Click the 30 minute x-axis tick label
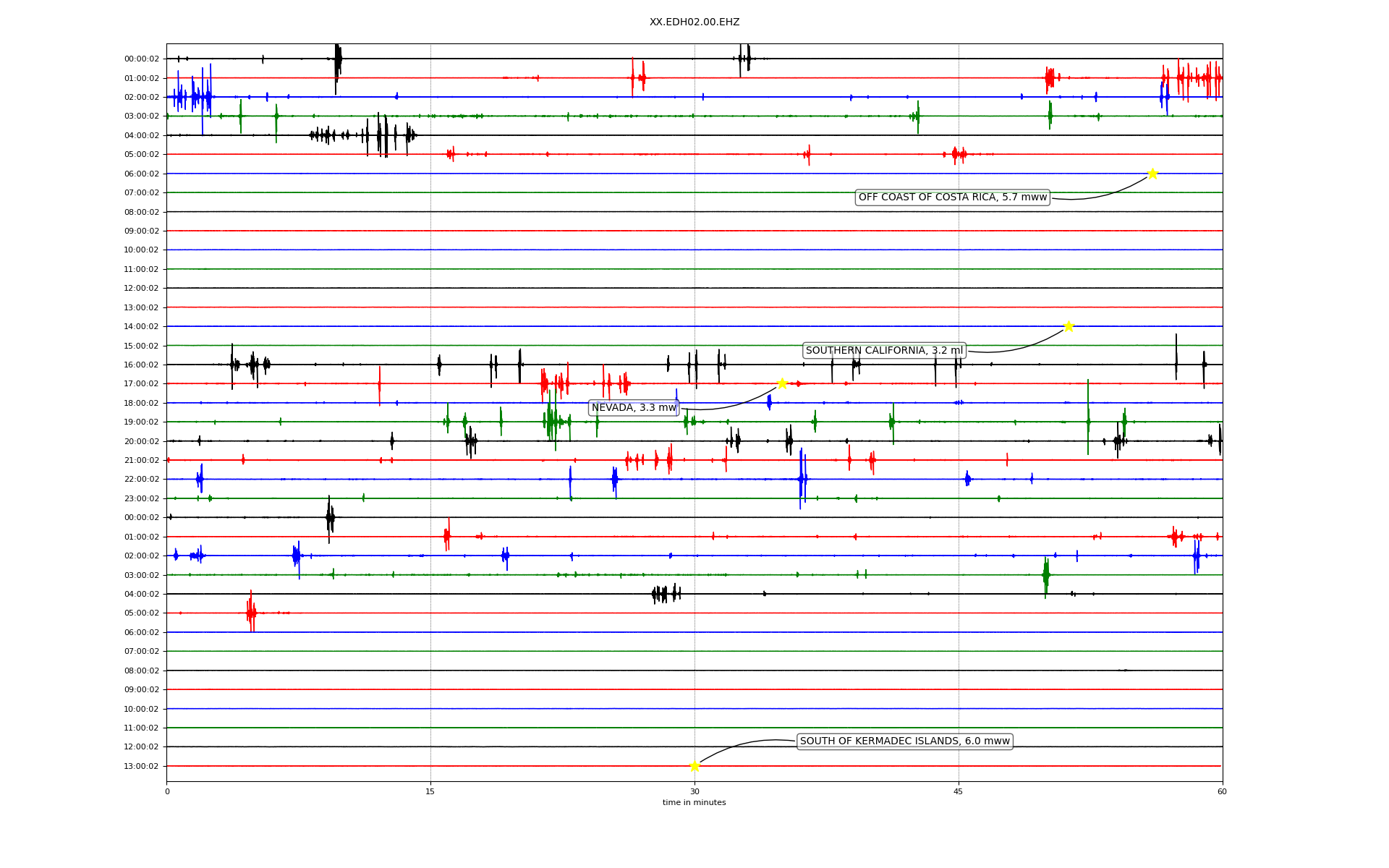This screenshot has width=1389, height=868. click(694, 791)
